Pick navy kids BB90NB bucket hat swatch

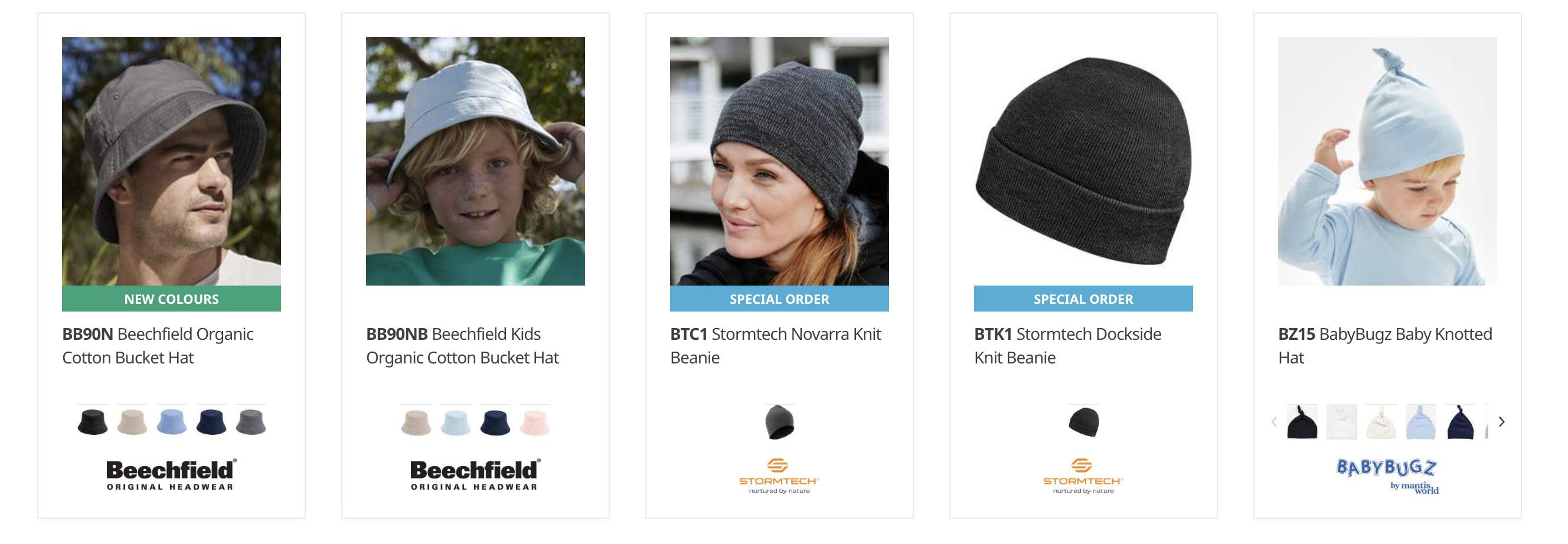pyautogui.click(x=495, y=422)
